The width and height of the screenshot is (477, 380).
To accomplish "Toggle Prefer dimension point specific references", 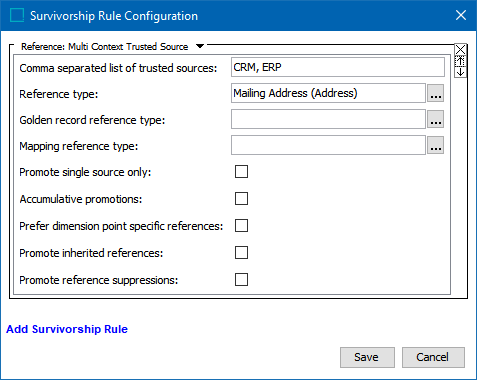I will [x=241, y=226].
